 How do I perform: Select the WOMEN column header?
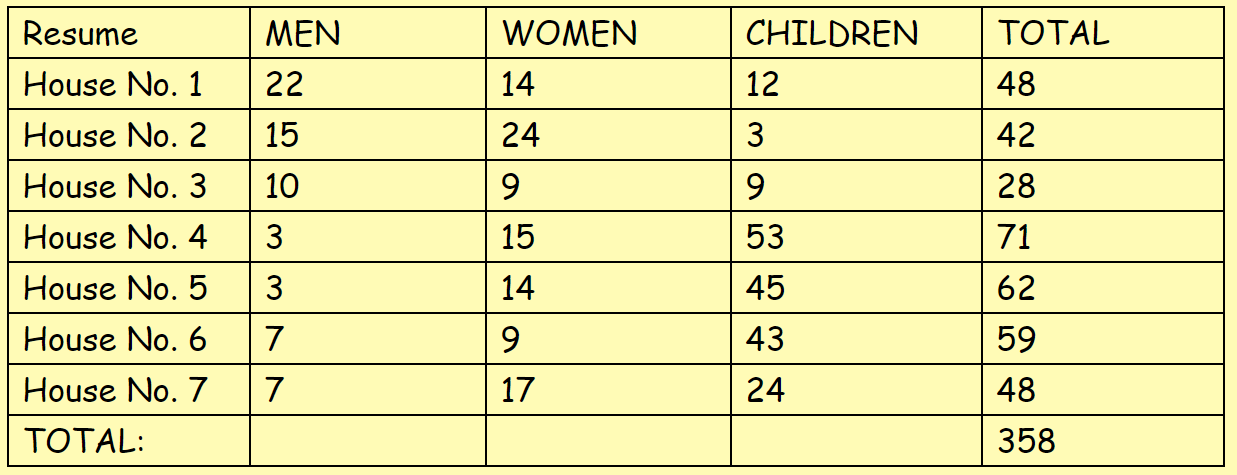point(608,33)
